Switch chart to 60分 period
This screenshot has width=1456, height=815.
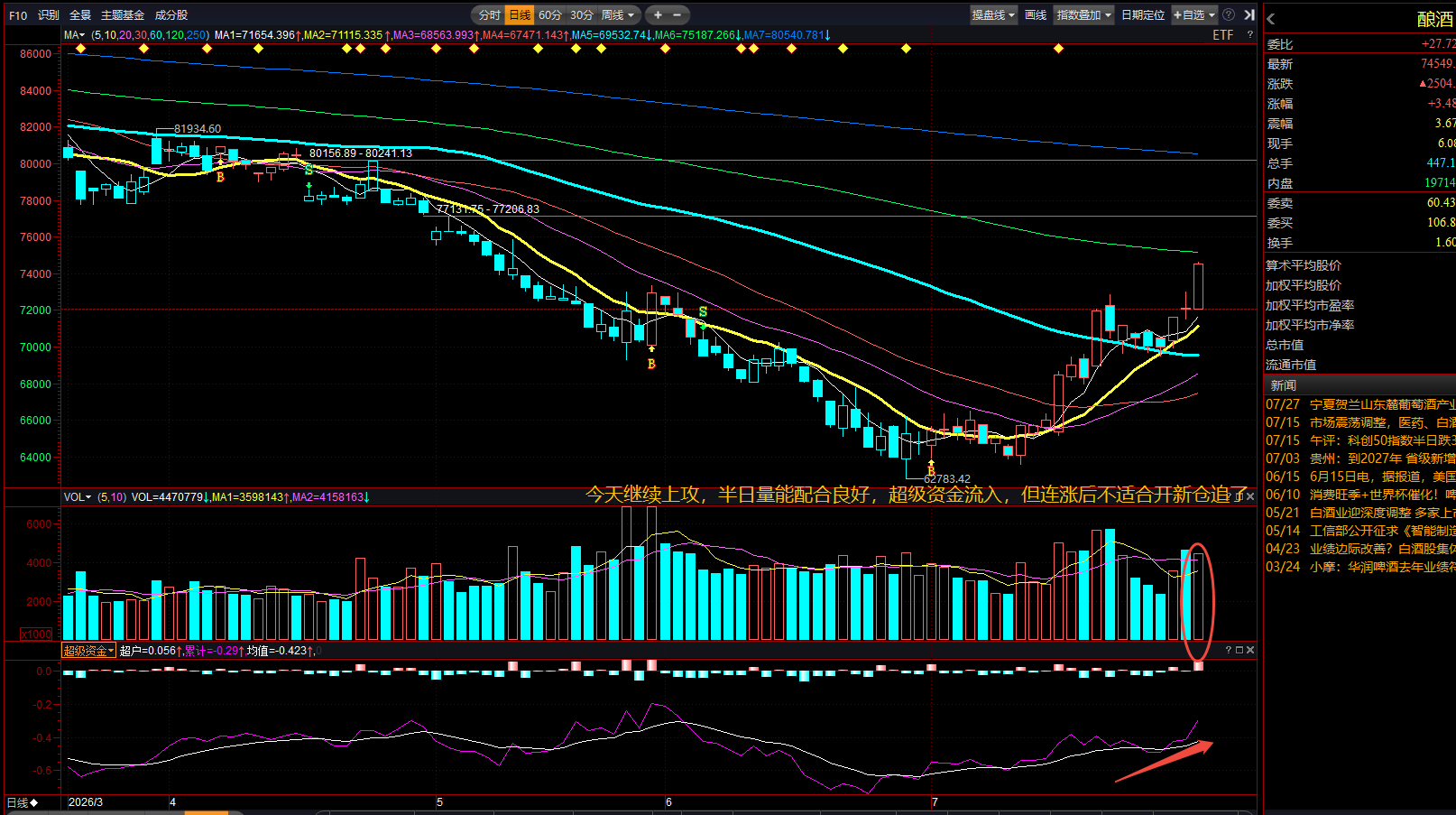pos(550,14)
